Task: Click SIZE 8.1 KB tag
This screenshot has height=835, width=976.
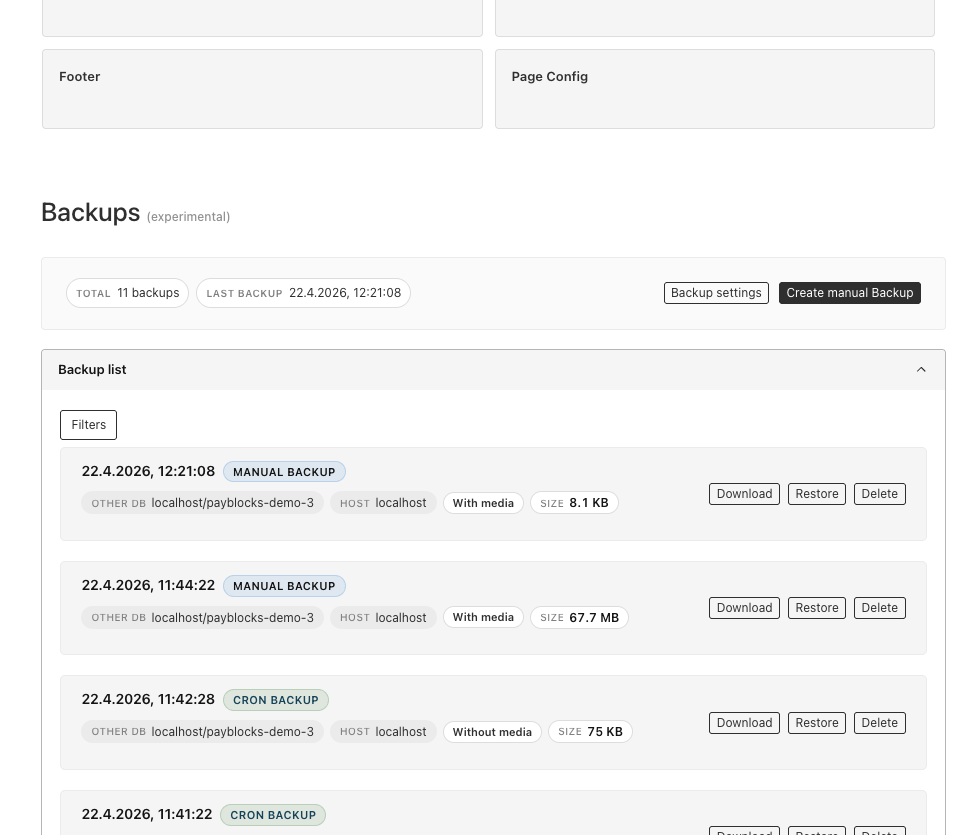Action: tap(574, 503)
